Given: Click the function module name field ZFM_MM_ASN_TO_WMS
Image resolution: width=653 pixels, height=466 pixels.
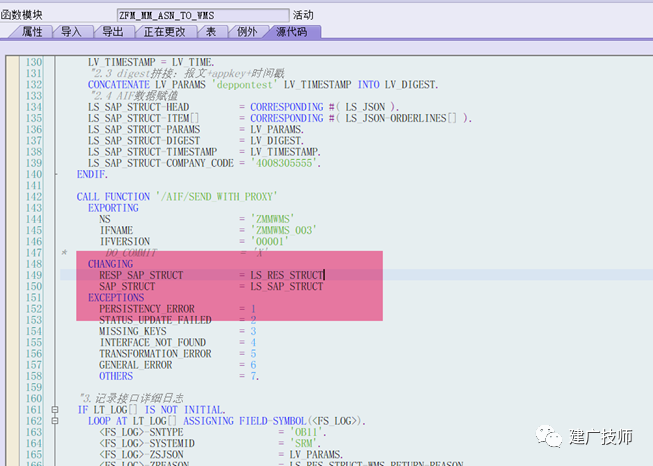Looking at the screenshot, I should pos(203,15).
